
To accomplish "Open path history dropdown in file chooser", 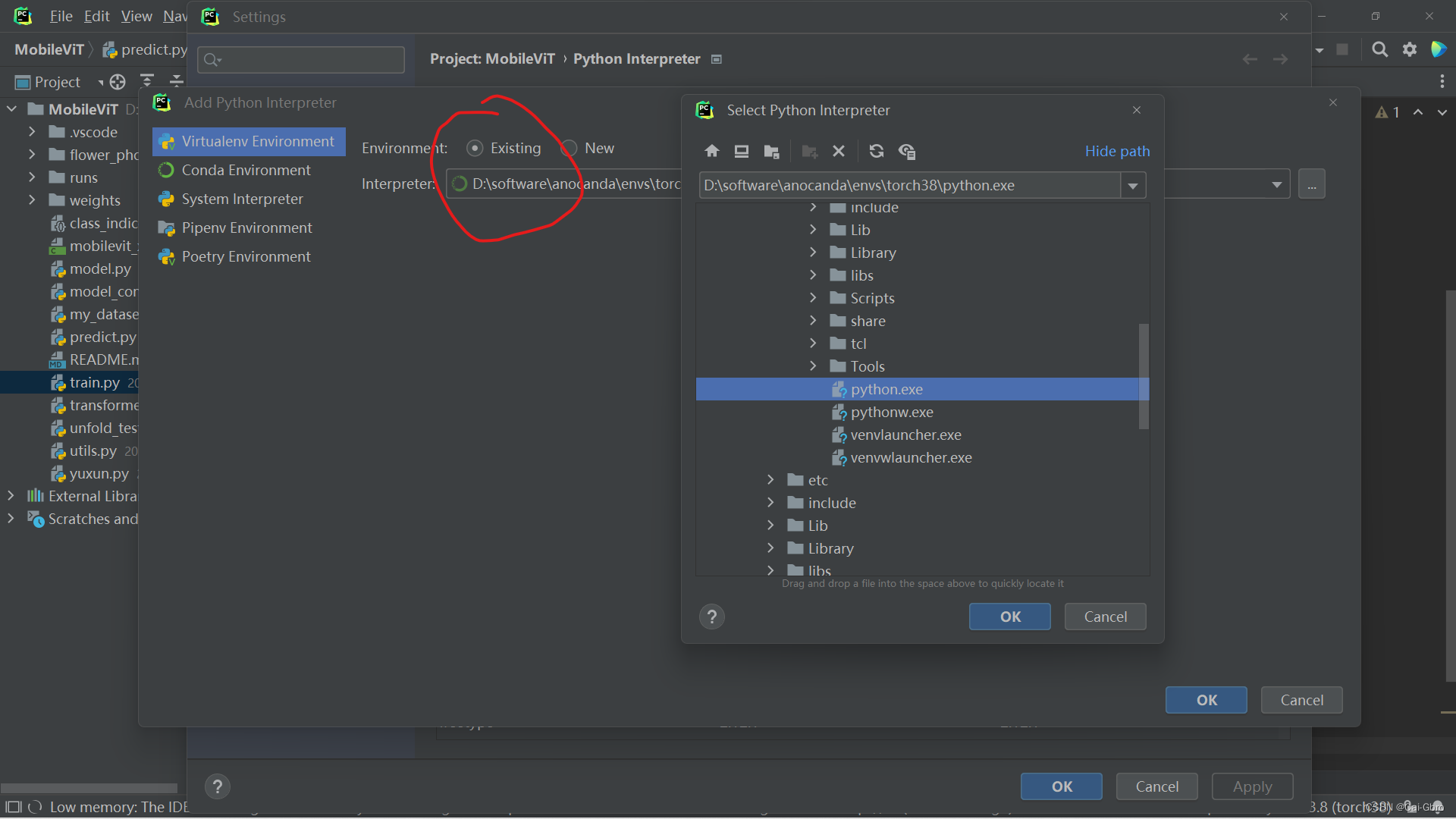I will 1133,185.
